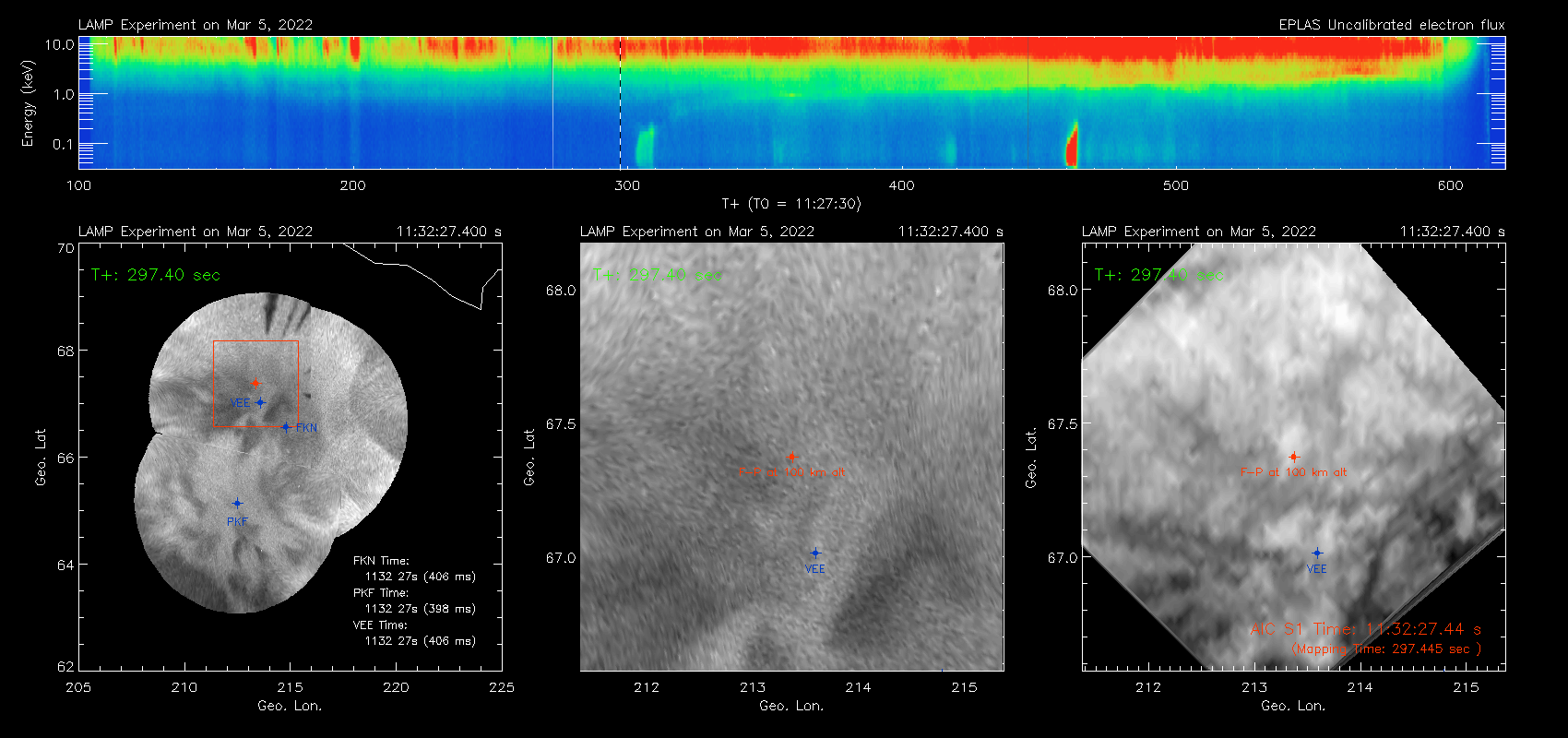Image resolution: width=1568 pixels, height=738 pixels.
Task: Click the '11:32:27.400 s' timestamp above the right panel
Action: tap(1453, 232)
